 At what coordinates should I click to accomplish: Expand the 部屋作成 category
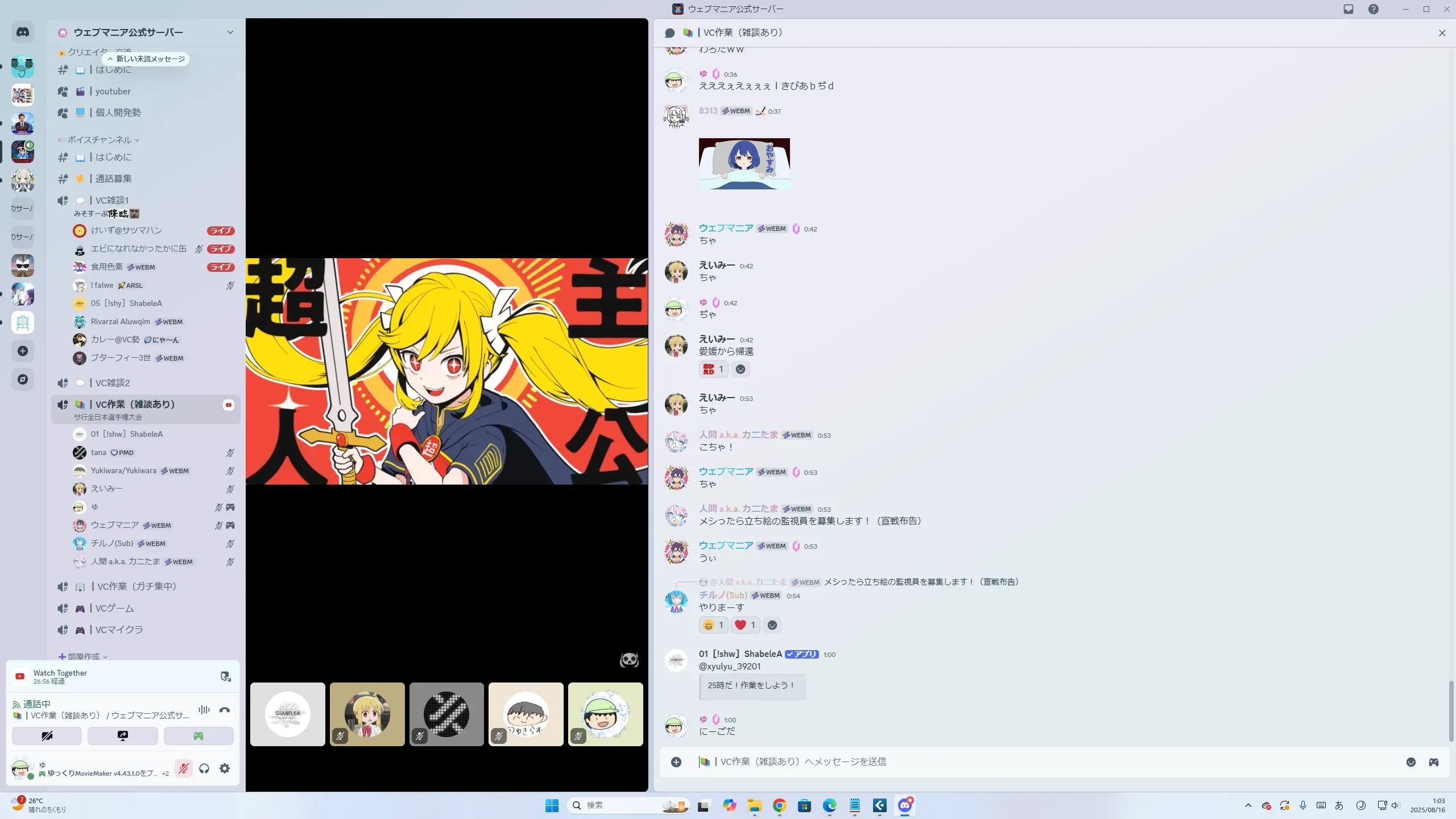[x=84, y=656]
